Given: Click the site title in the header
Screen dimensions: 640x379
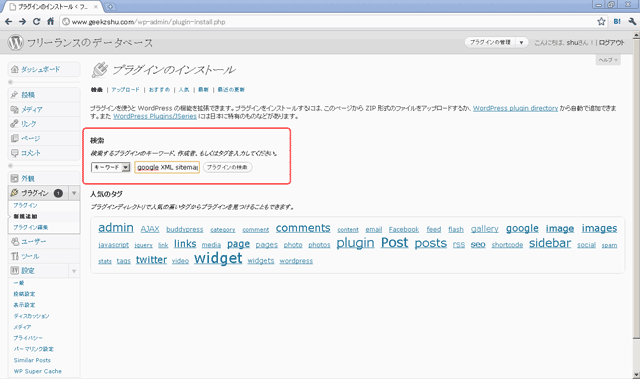Looking at the screenshot, I should [90, 42].
